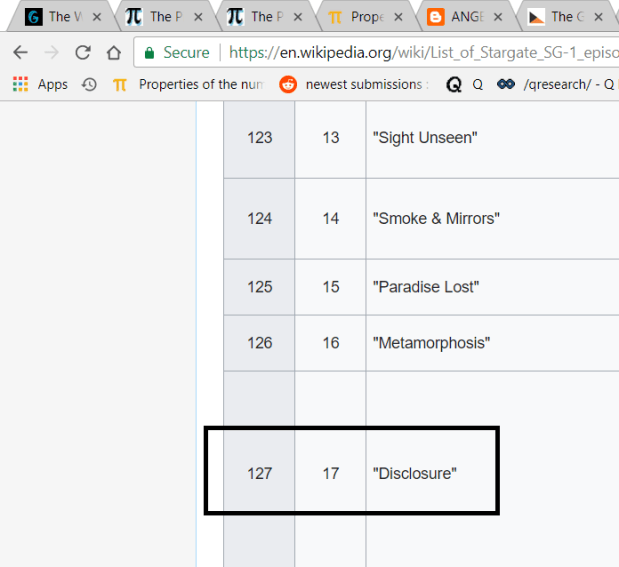Image resolution: width=619 pixels, height=567 pixels.
Task: Open Properties of the number bookmark
Action: click(188, 85)
